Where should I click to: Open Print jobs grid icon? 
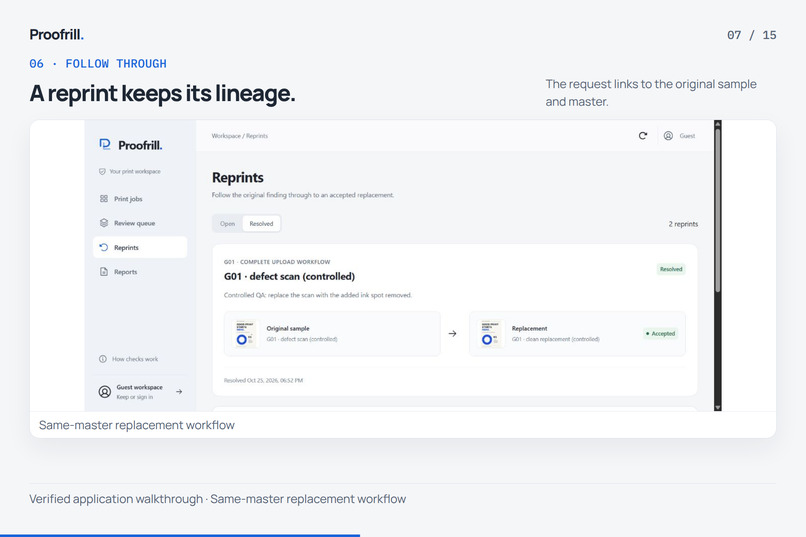[104, 198]
